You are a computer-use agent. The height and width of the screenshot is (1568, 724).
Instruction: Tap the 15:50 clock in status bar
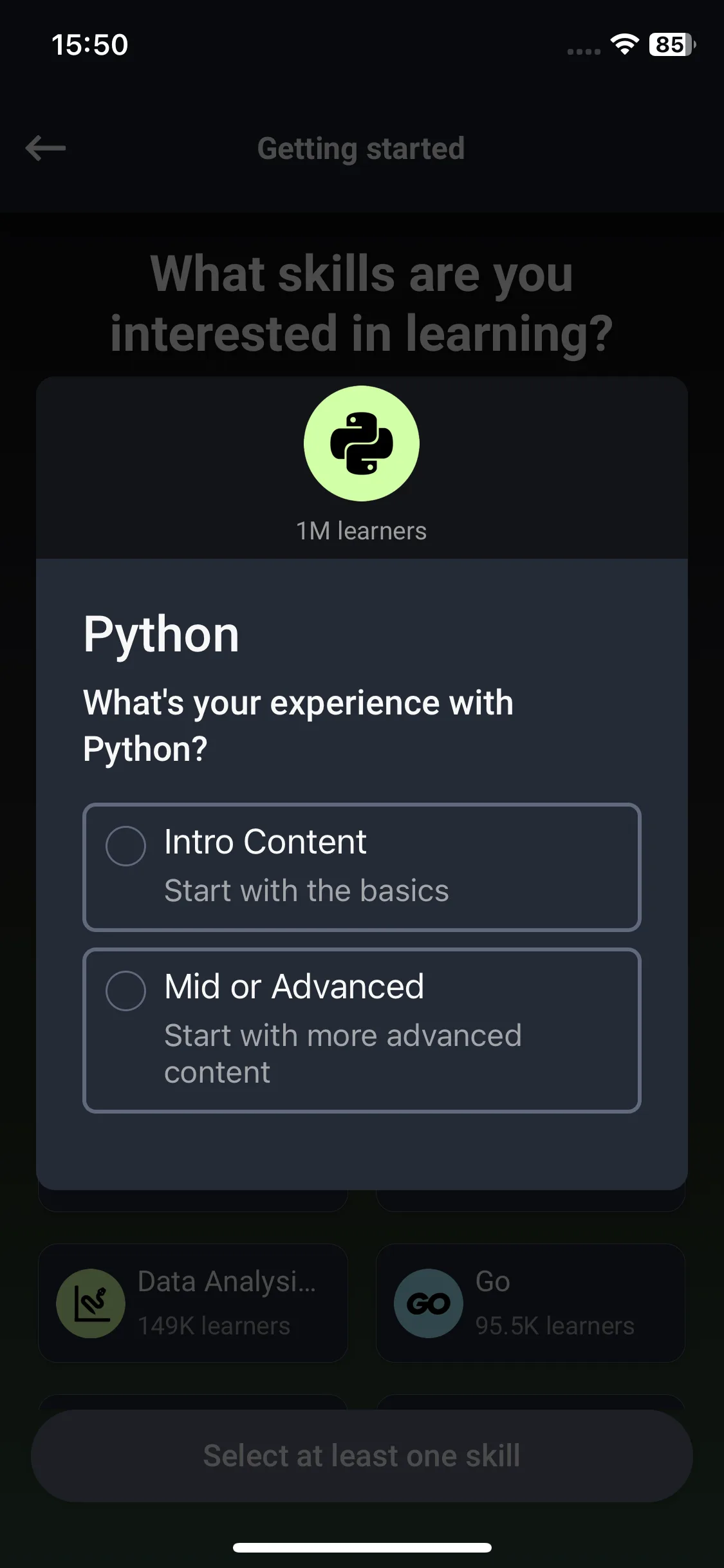pyautogui.click(x=89, y=45)
